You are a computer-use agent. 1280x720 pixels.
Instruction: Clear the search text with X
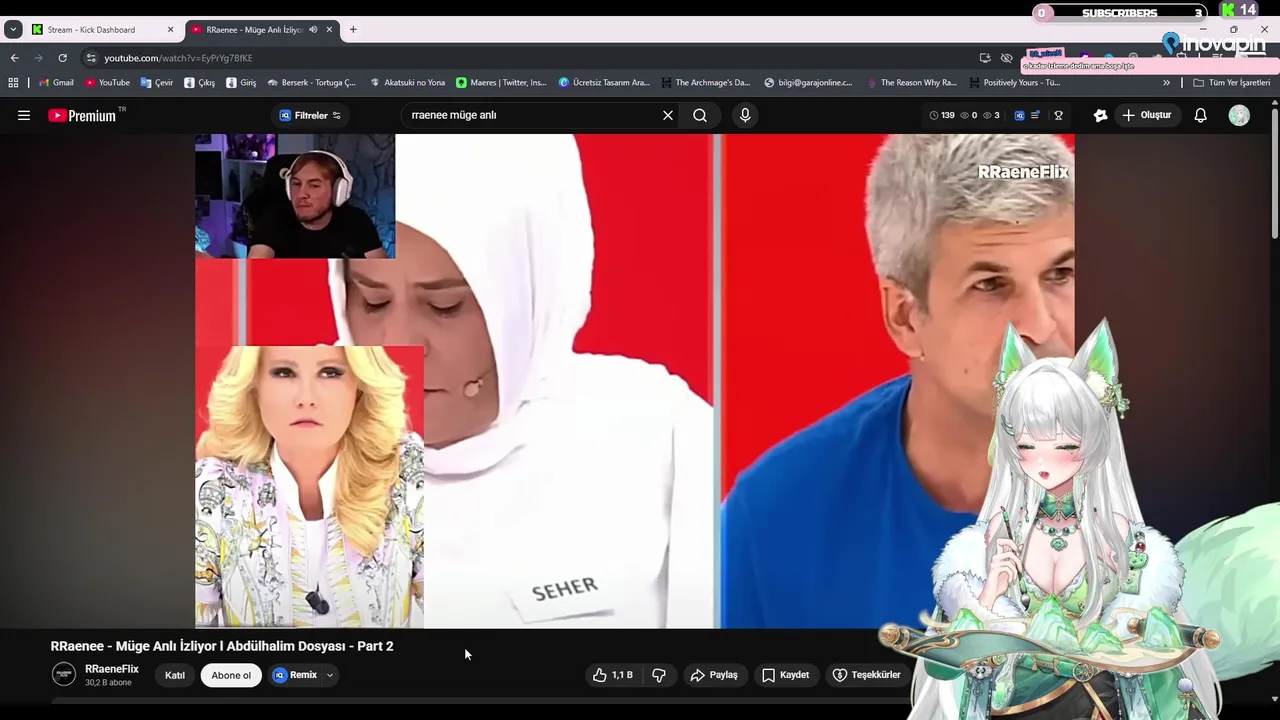668,115
